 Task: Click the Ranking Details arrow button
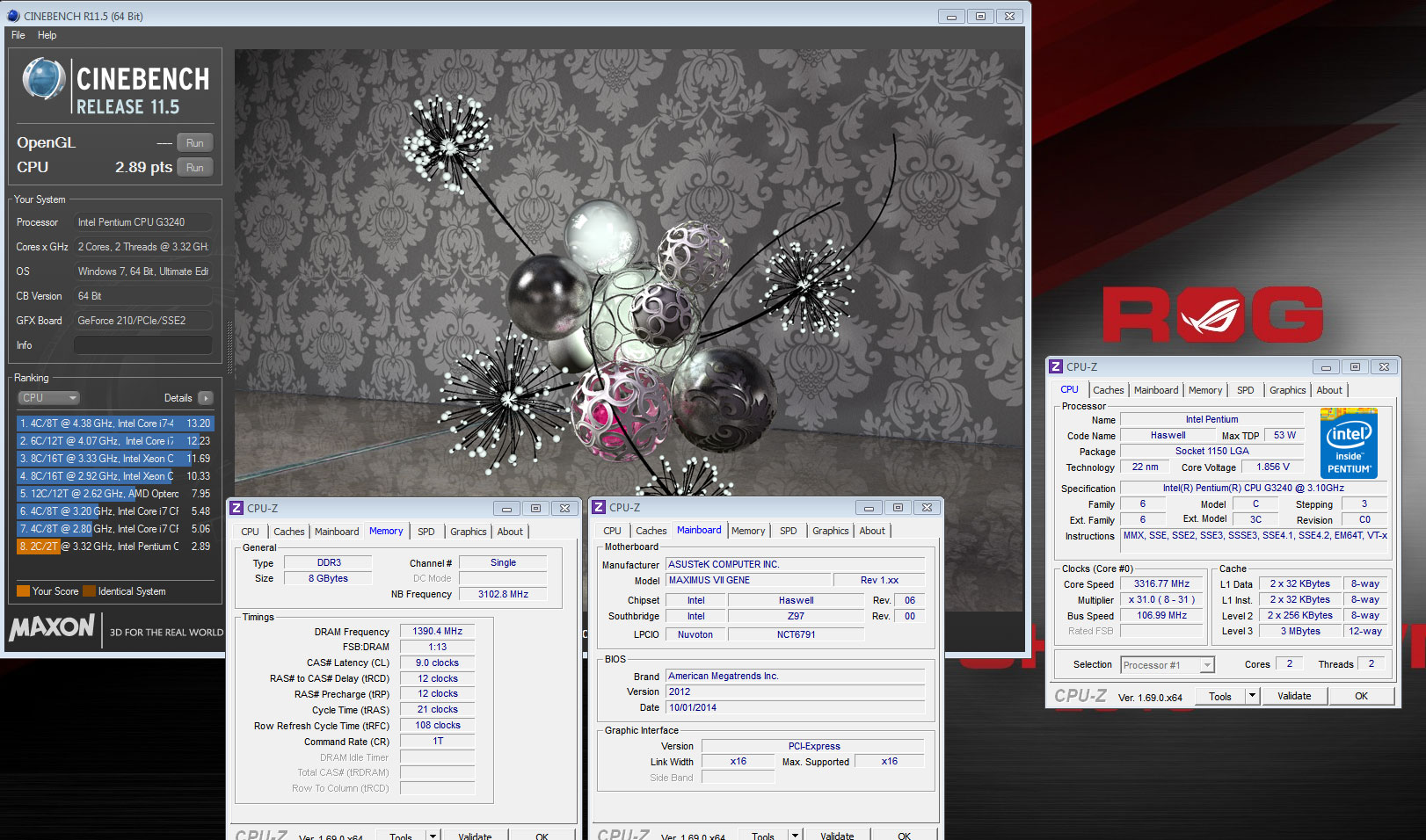pyautogui.click(x=206, y=398)
